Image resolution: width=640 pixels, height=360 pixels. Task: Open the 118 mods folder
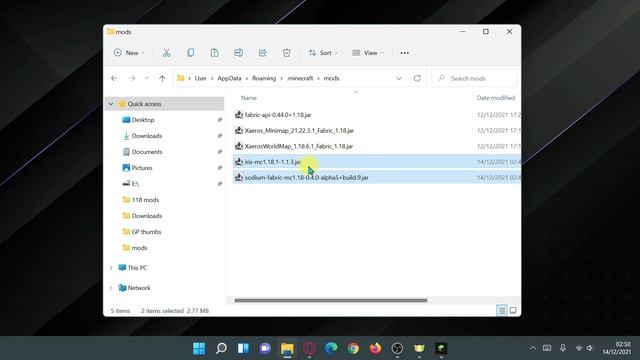(145, 200)
